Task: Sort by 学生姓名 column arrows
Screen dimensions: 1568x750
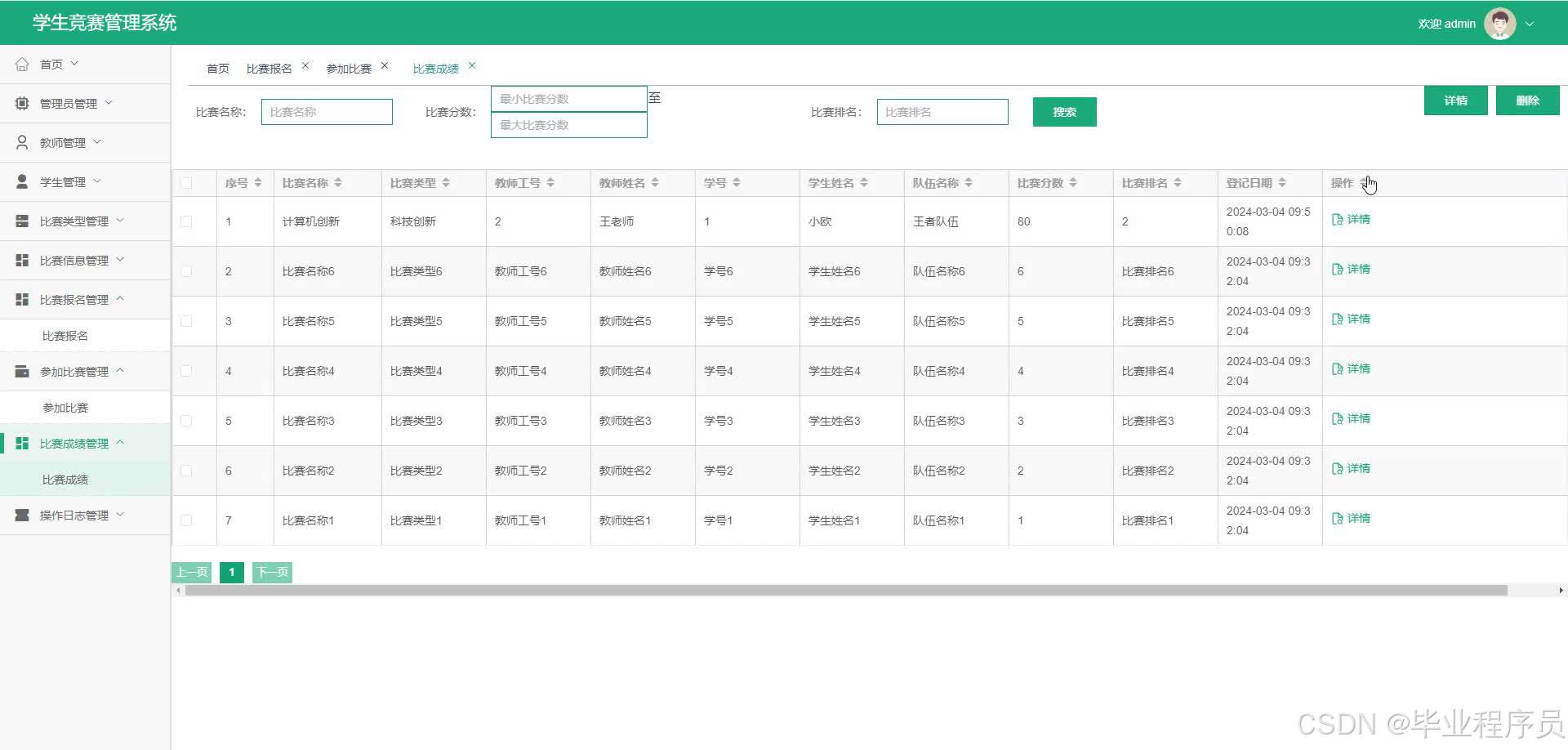Action: tap(864, 183)
